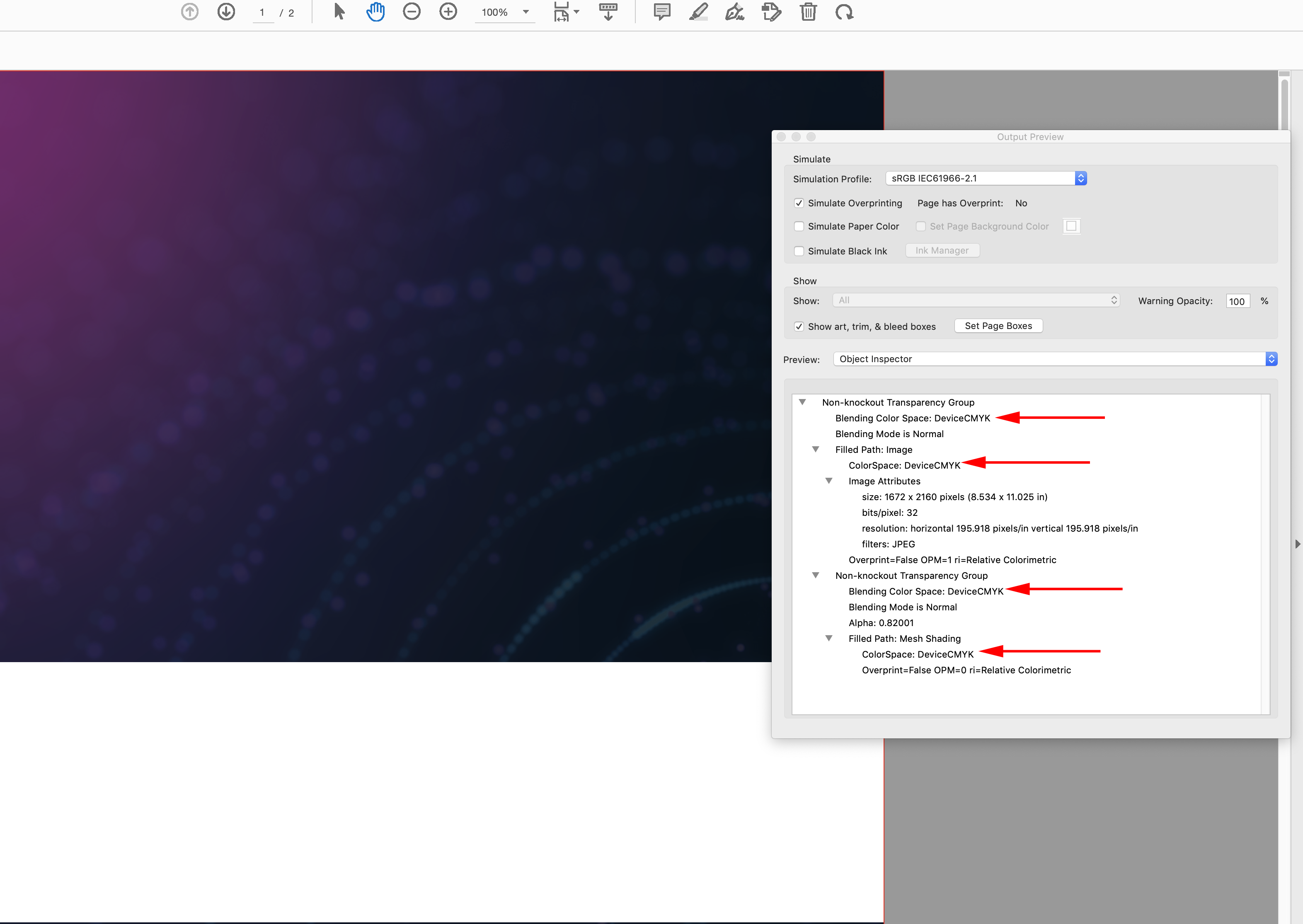Open the comment annotation tool

coord(661,12)
